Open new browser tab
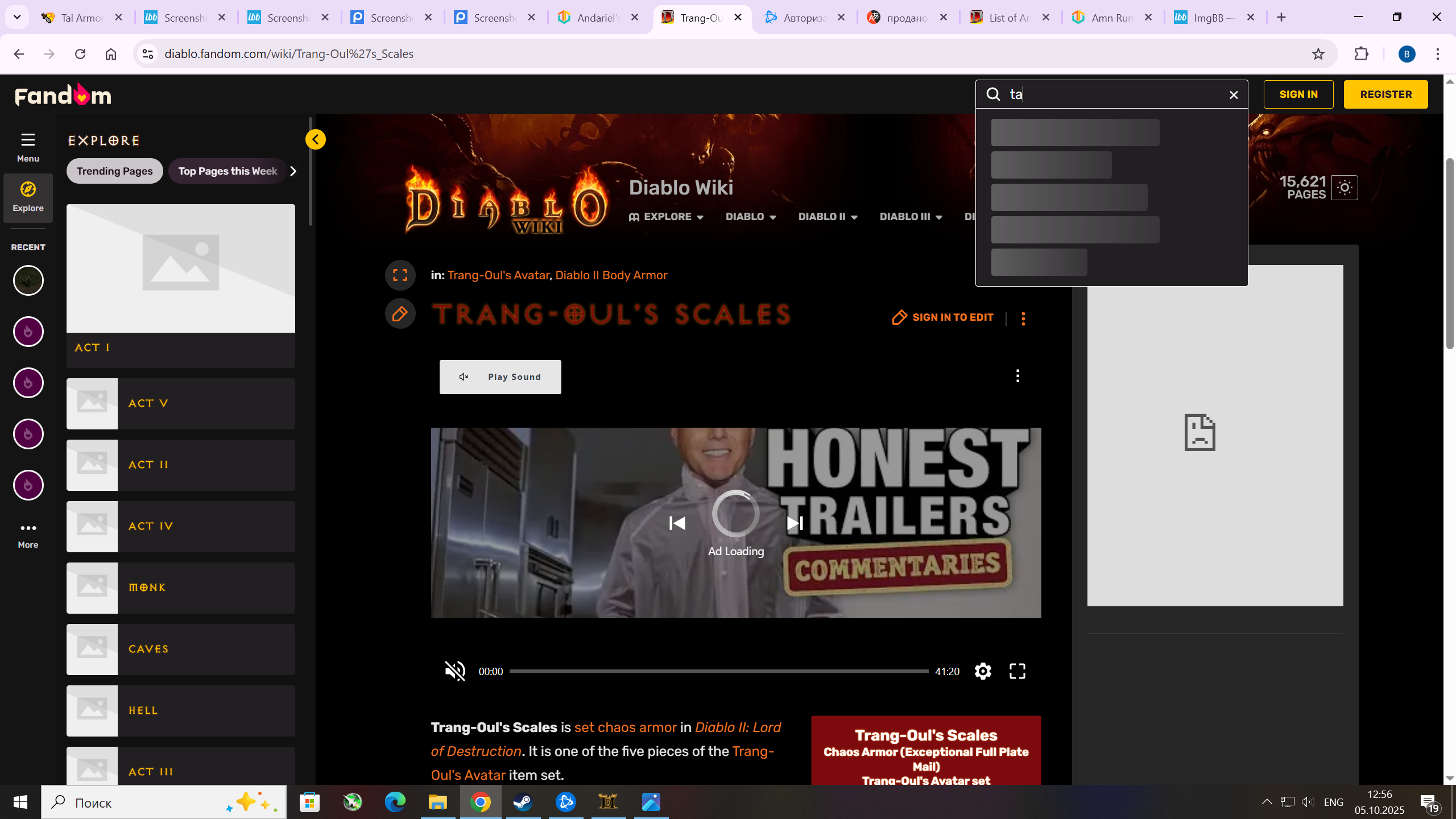1456x819 pixels. (x=1281, y=18)
